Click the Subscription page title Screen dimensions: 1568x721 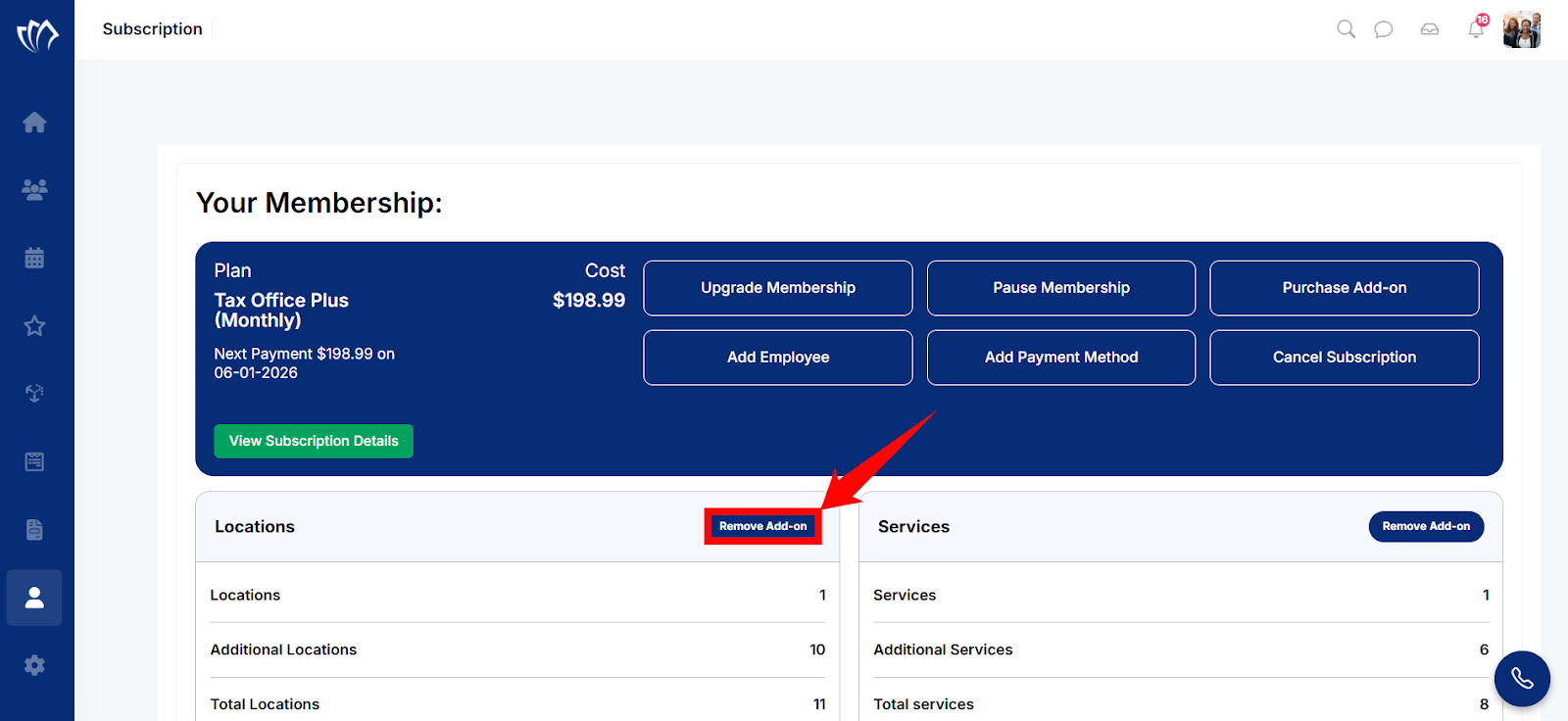point(152,29)
